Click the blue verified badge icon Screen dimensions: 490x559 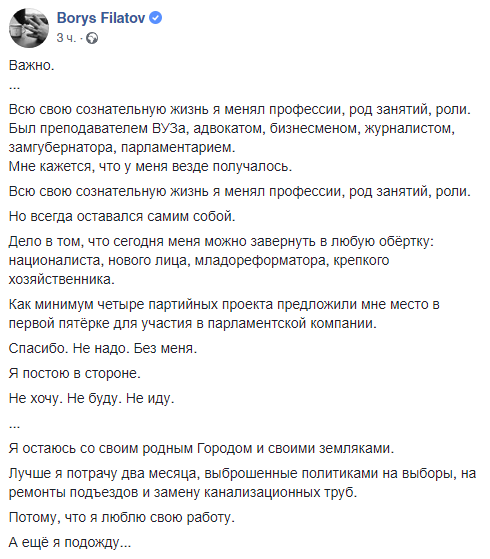[x=155, y=17]
